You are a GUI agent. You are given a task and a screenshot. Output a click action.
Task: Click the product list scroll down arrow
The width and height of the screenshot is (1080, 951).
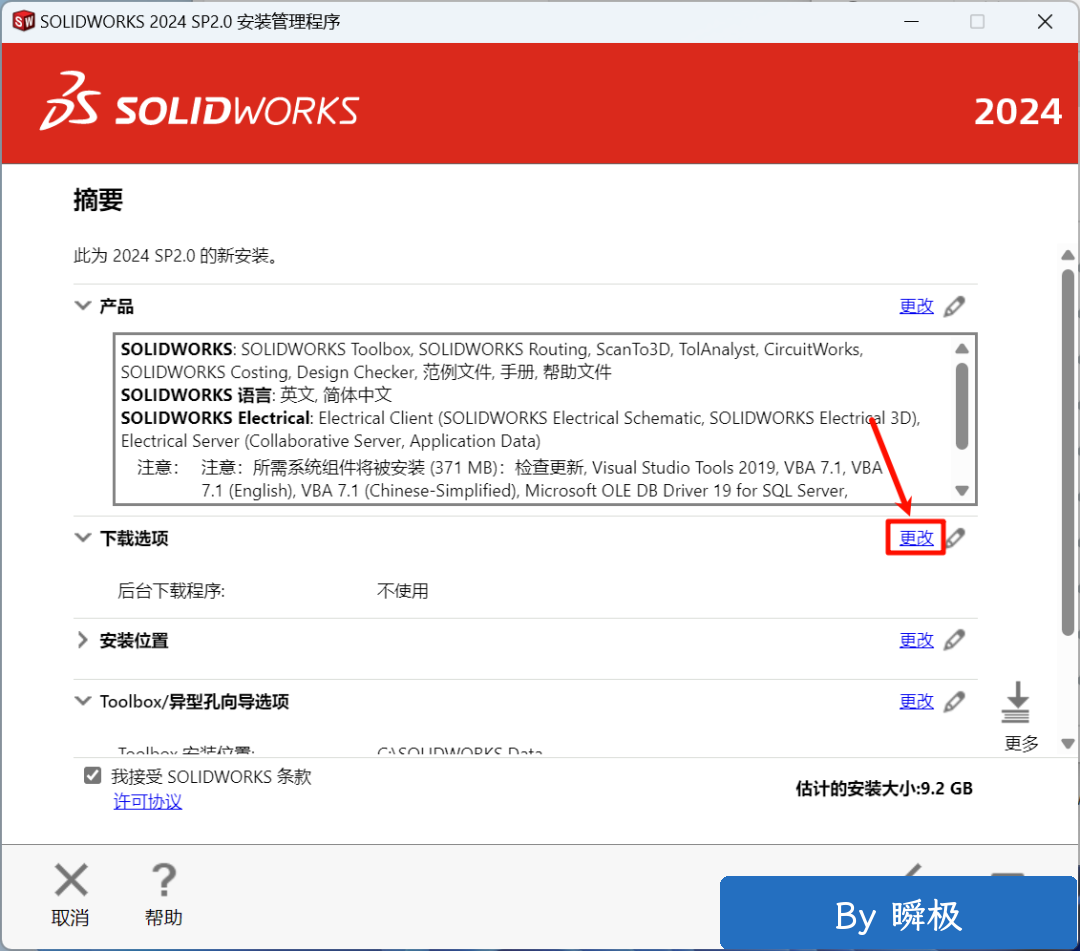(962, 491)
